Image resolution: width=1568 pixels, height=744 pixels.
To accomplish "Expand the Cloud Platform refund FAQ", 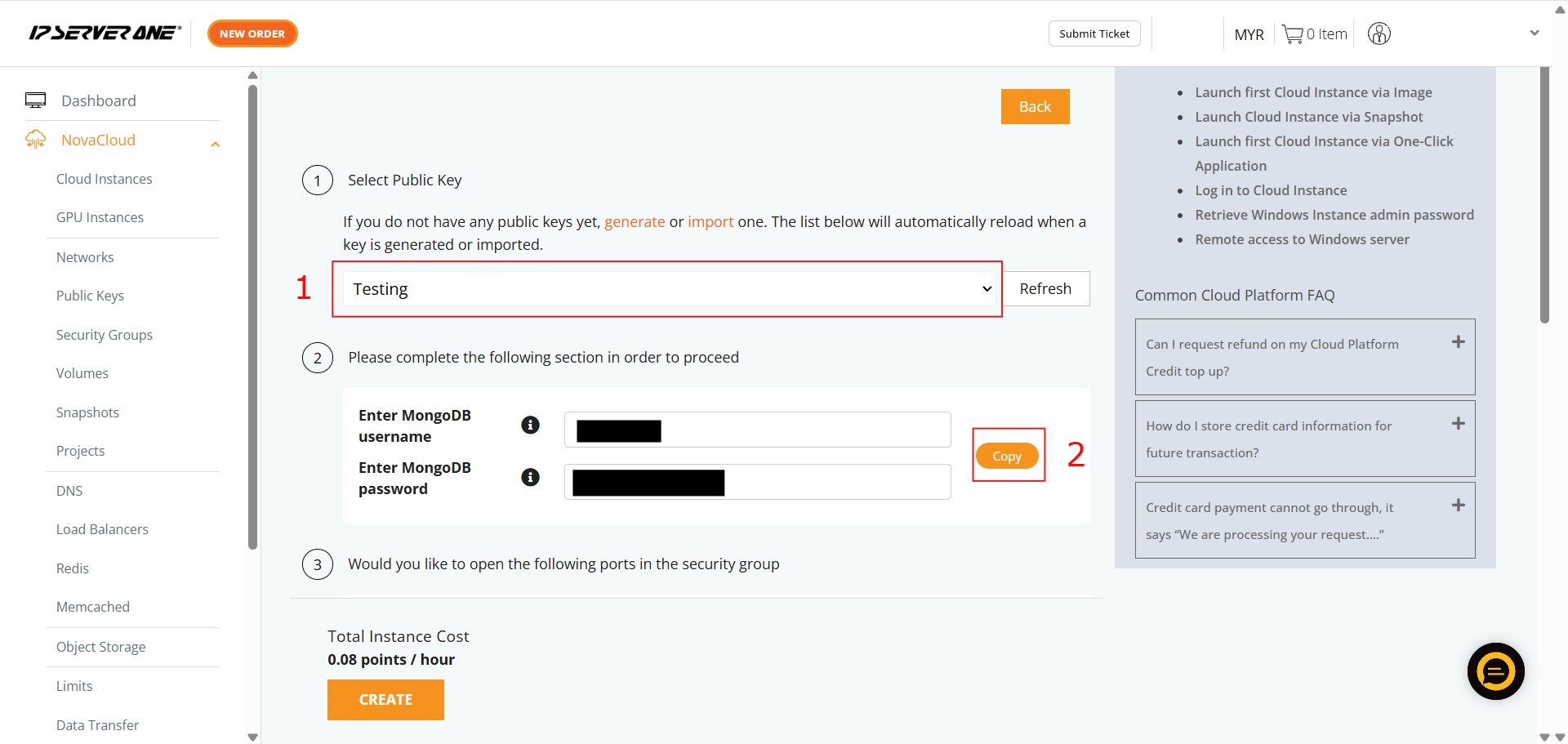I will pyautogui.click(x=1458, y=342).
